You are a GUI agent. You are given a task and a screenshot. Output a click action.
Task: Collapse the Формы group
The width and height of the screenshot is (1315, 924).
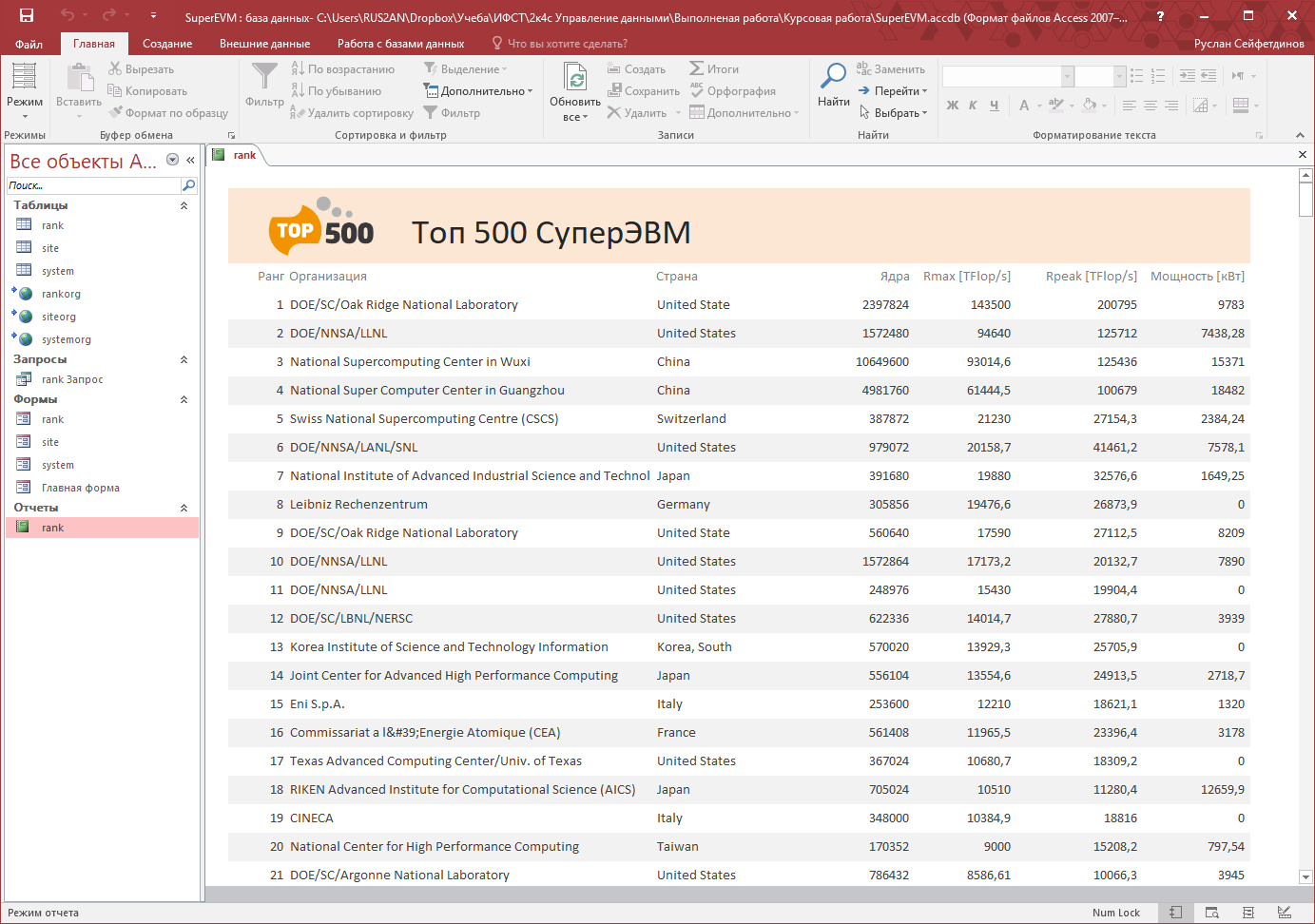(x=184, y=399)
